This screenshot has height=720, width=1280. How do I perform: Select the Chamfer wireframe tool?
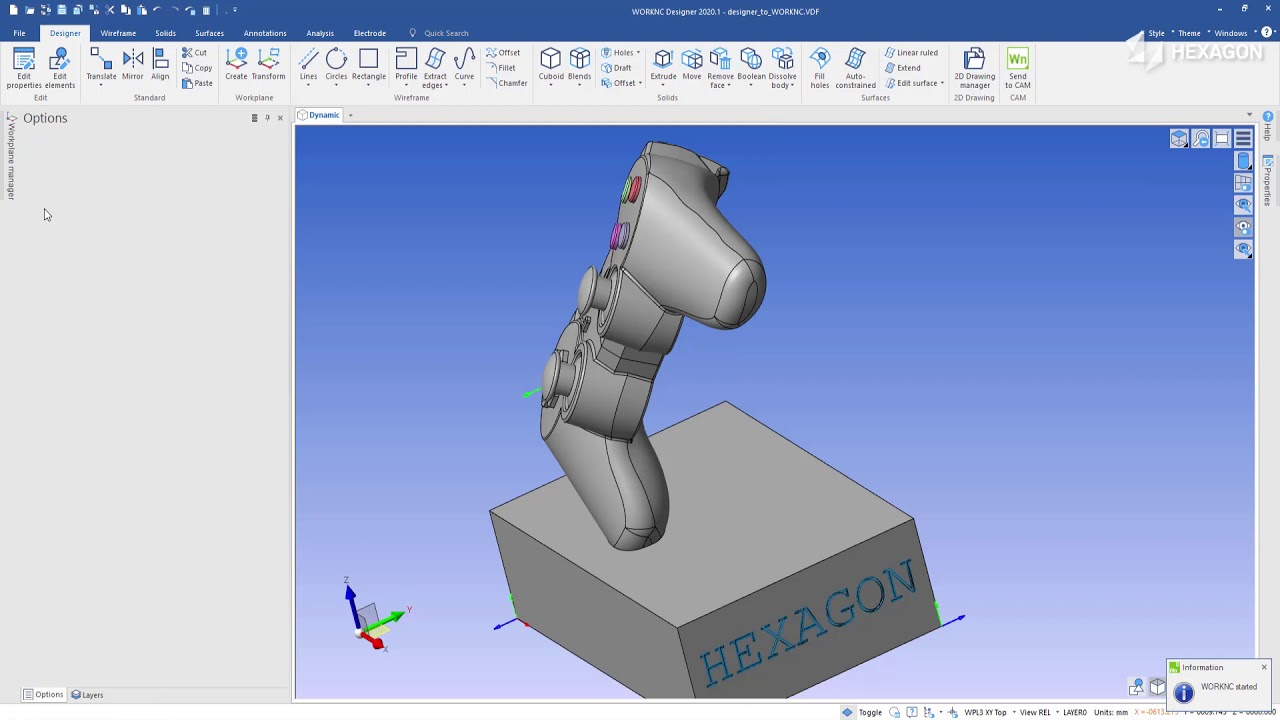tap(507, 83)
